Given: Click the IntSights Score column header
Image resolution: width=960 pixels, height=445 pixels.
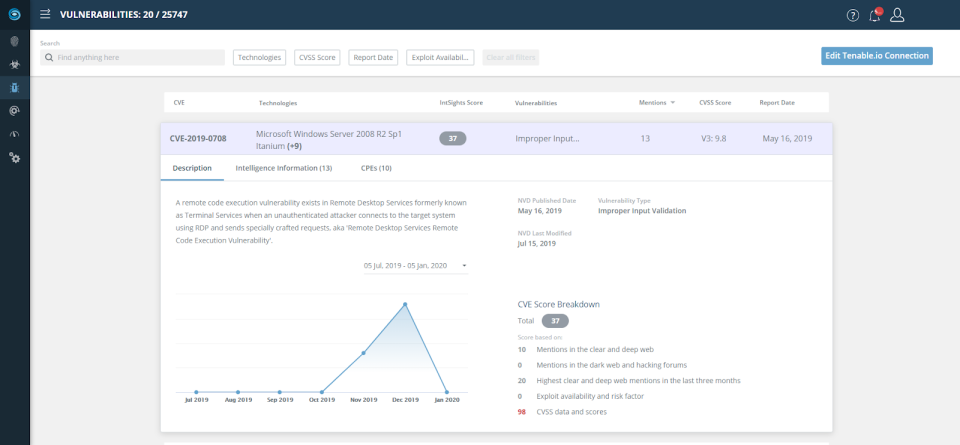Looking at the screenshot, I should pos(461,103).
